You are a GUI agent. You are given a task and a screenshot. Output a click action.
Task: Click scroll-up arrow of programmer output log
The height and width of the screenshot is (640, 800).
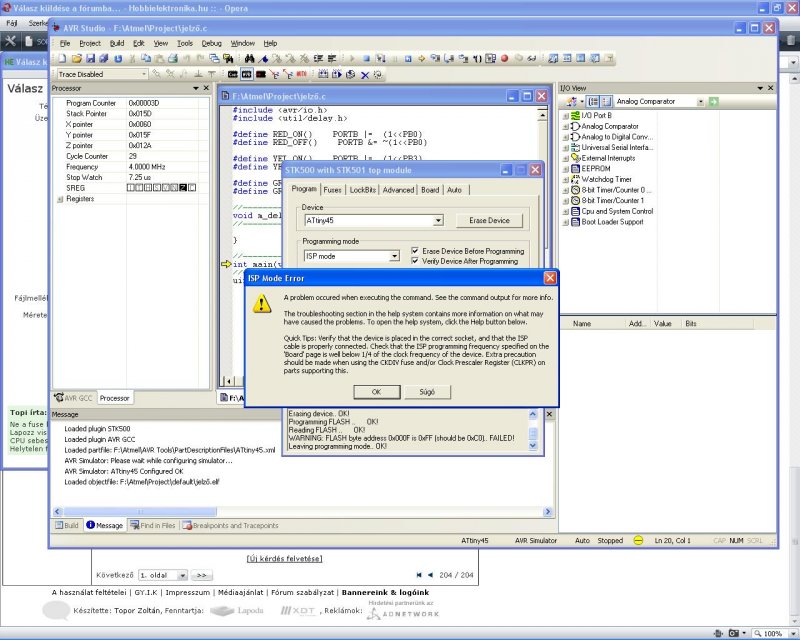click(533, 414)
